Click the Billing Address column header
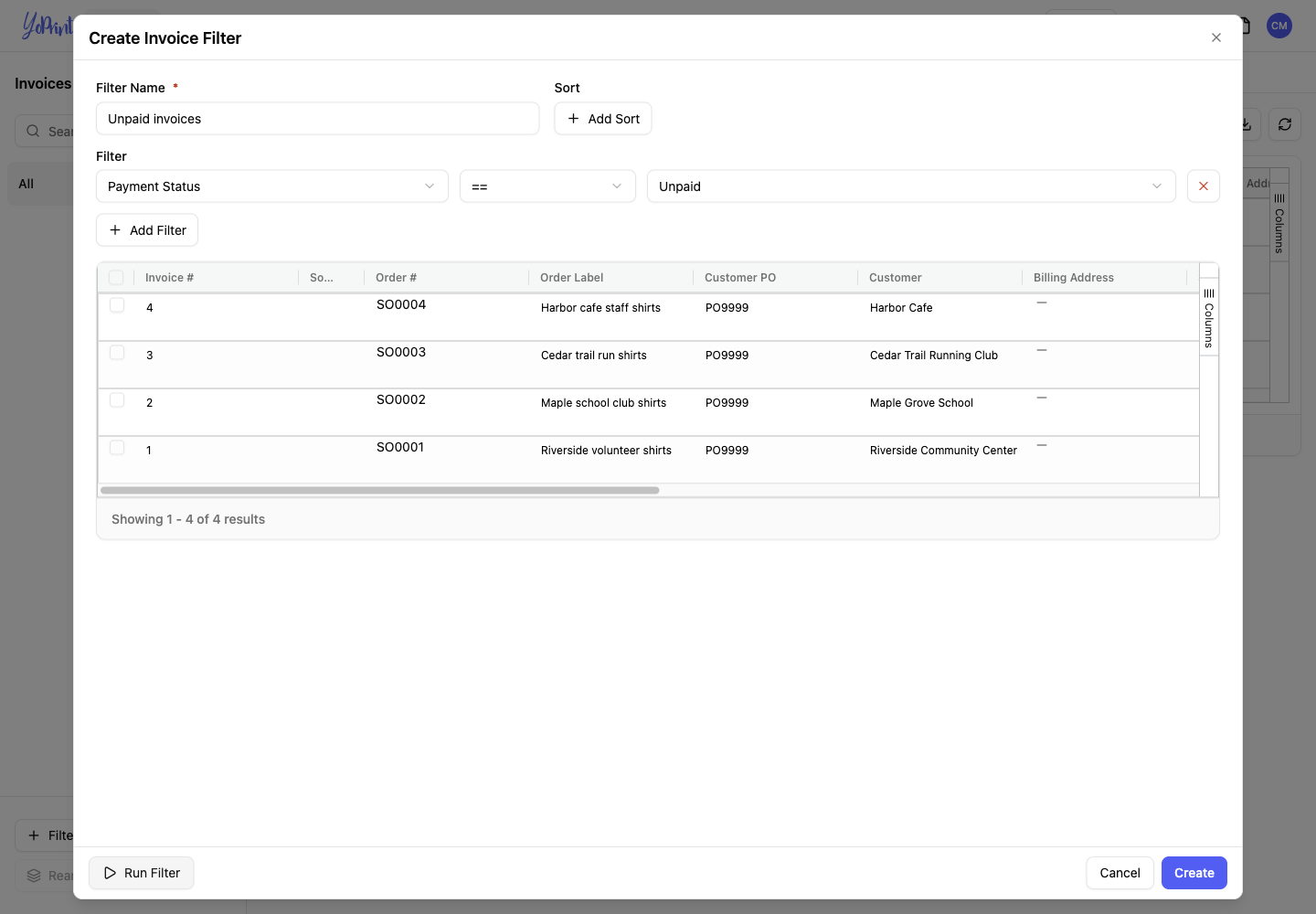1316x914 pixels. pos(1074,278)
